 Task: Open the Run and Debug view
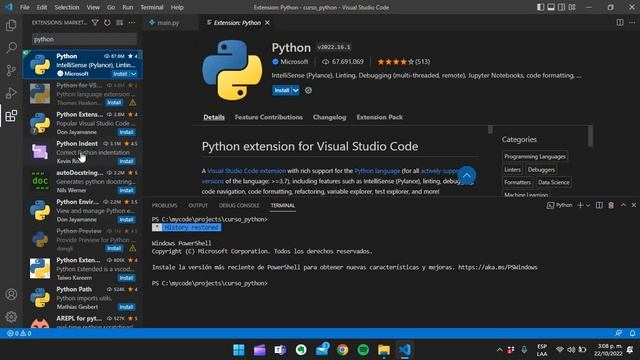click(x=11, y=93)
